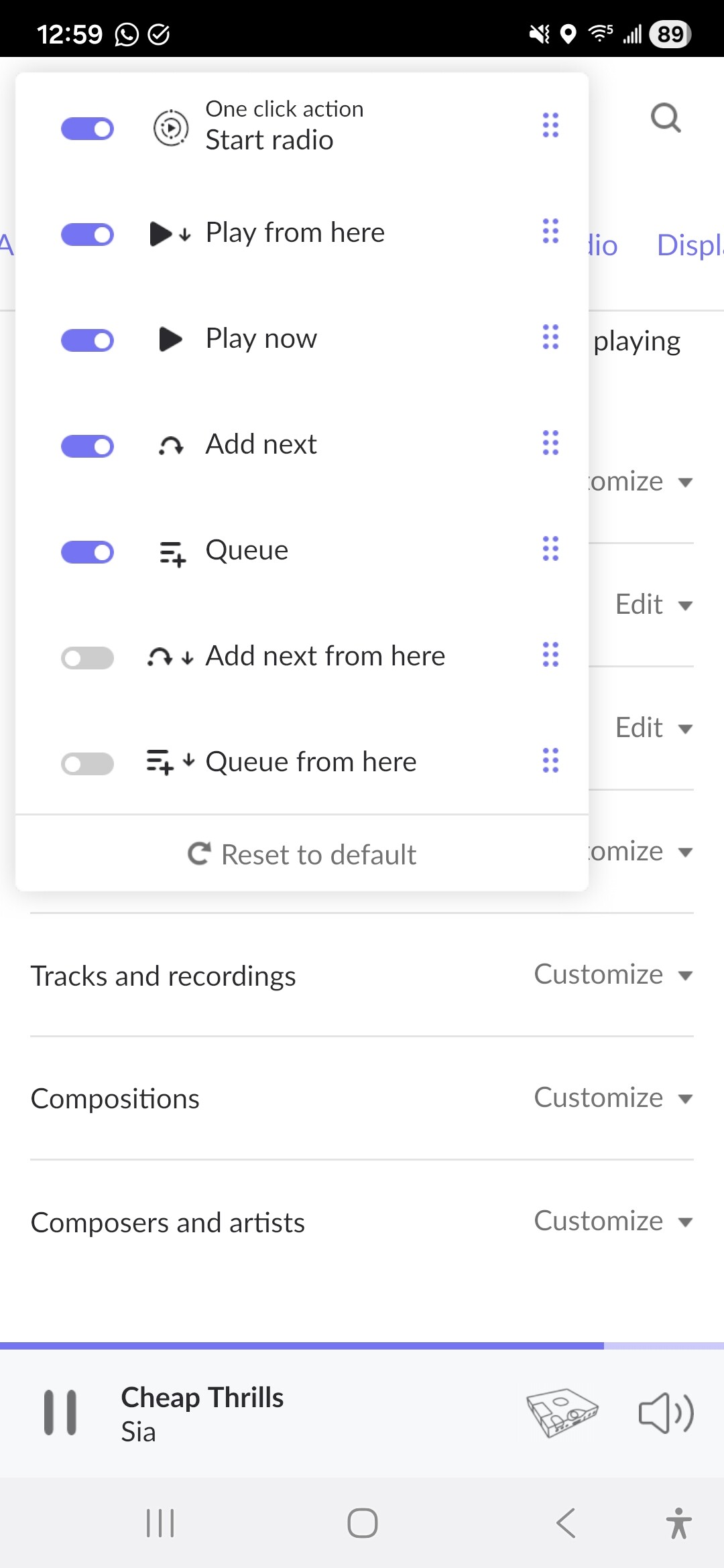Open the audio device zone icon

pyautogui.click(x=562, y=1413)
